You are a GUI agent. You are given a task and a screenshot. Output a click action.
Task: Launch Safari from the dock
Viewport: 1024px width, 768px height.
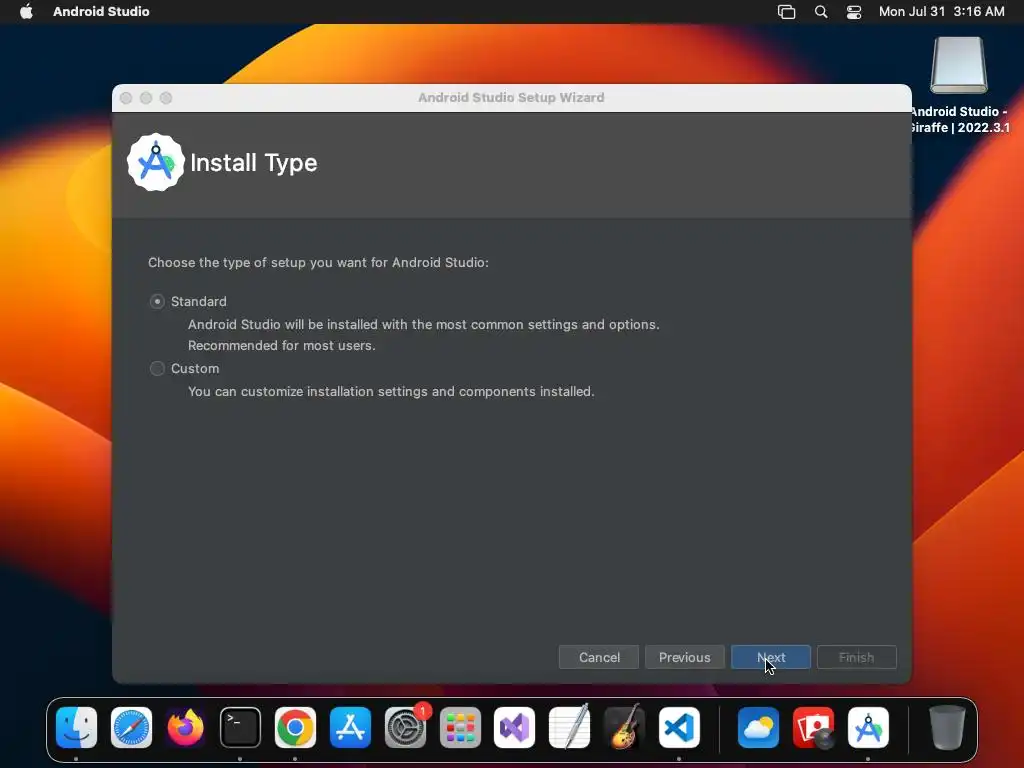(131, 728)
